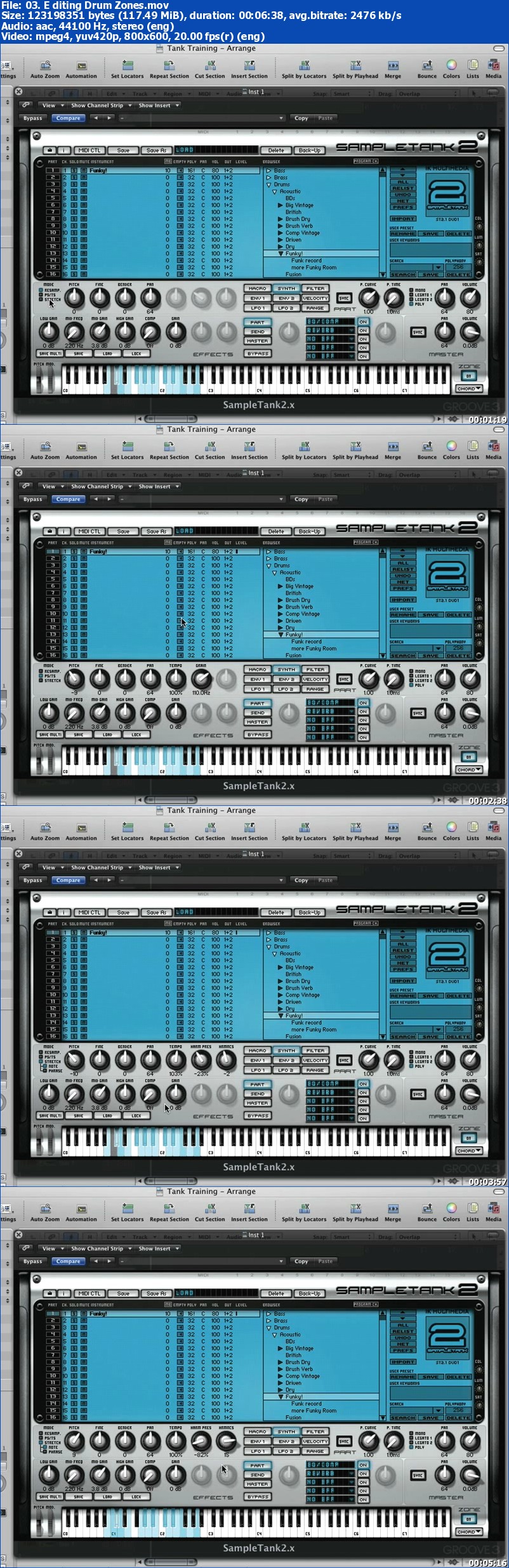This screenshot has height=1568, width=509.
Task: Click PITCH knob in the 00:01:19 frame
Action: tap(74, 297)
